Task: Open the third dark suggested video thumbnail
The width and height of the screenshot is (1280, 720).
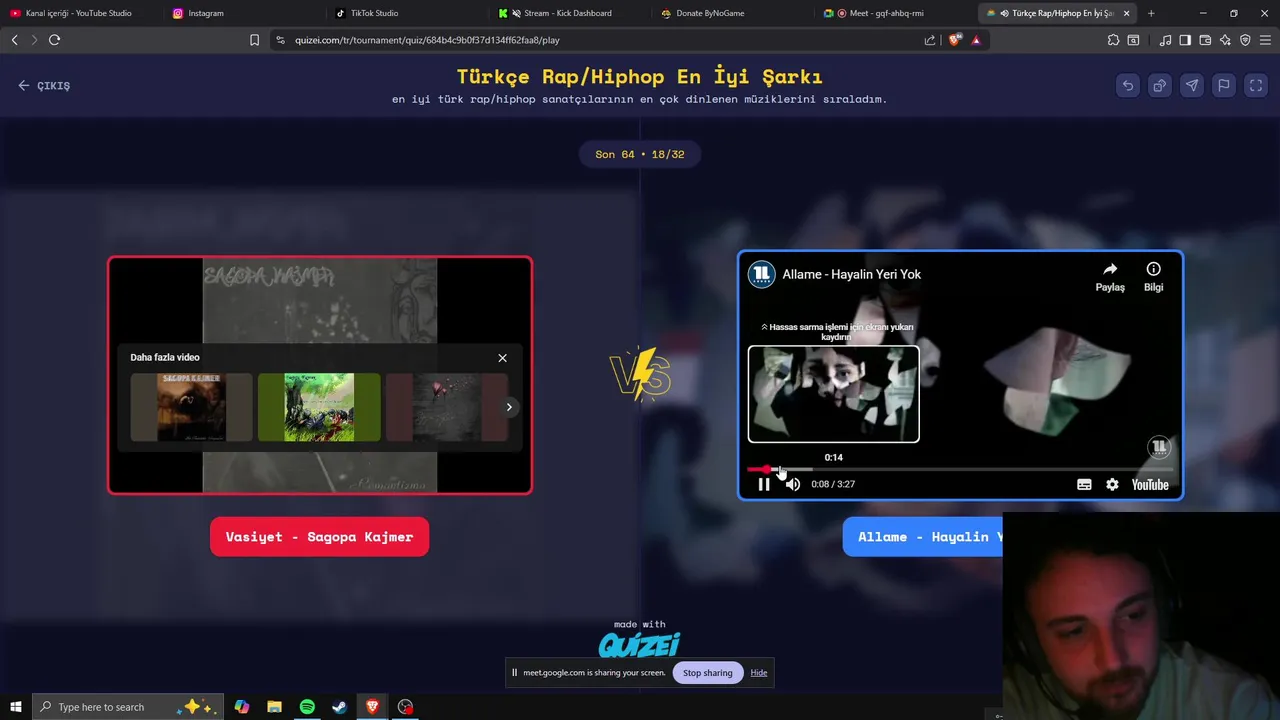Action: coord(447,407)
